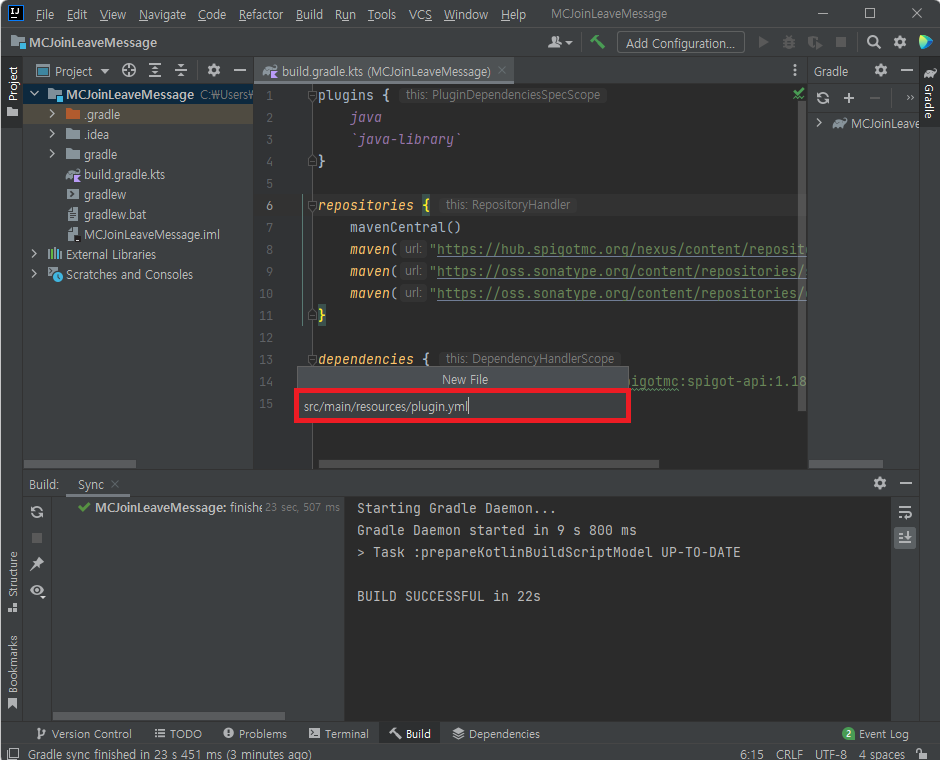Click Collapse All in Project panel
Image resolution: width=940 pixels, height=760 pixels.
point(181,71)
